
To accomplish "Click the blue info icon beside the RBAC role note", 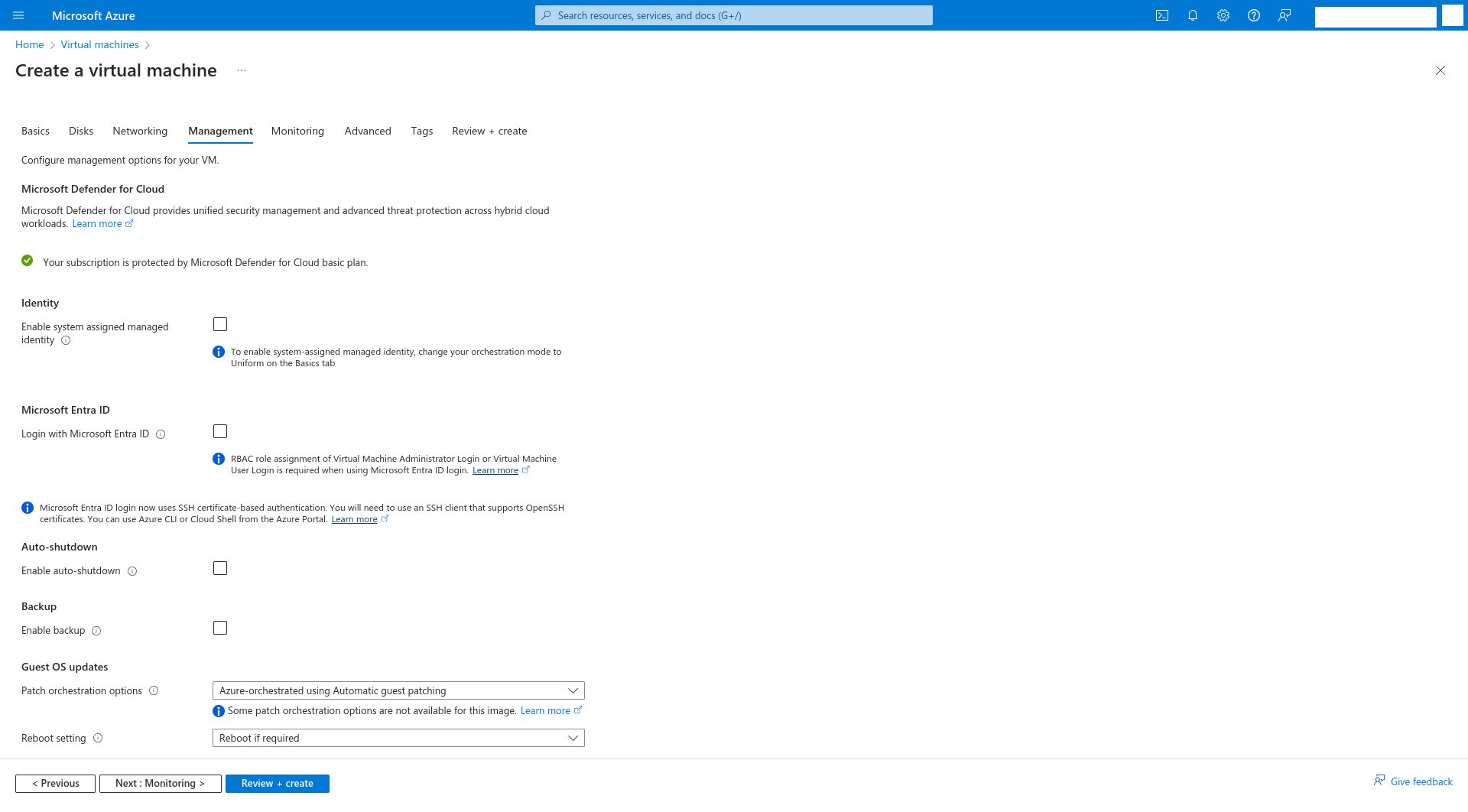I will [x=219, y=459].
